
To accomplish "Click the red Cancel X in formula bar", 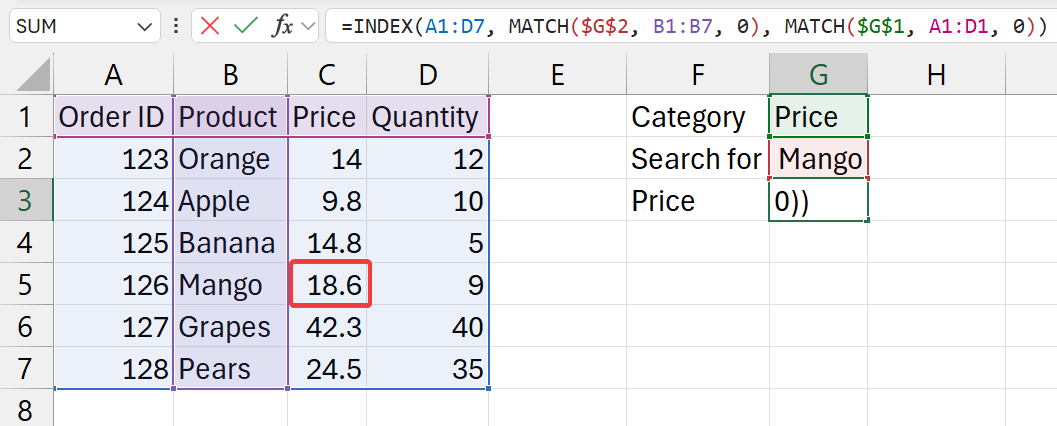I will [210, 26].
